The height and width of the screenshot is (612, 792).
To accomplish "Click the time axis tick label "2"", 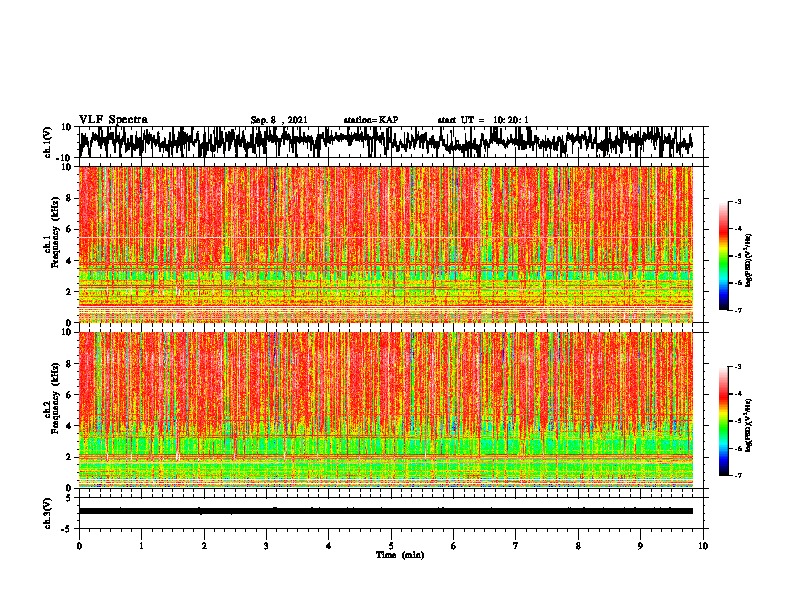I will click(204, 546).
